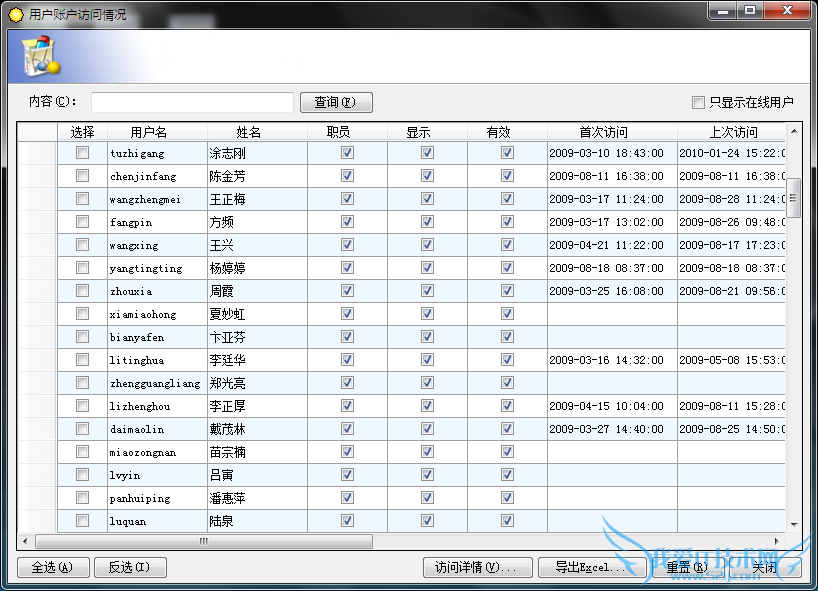Click the vertical scrollbar thumb
The width and height of the screenshot is (818, 591).
[794, 198]
